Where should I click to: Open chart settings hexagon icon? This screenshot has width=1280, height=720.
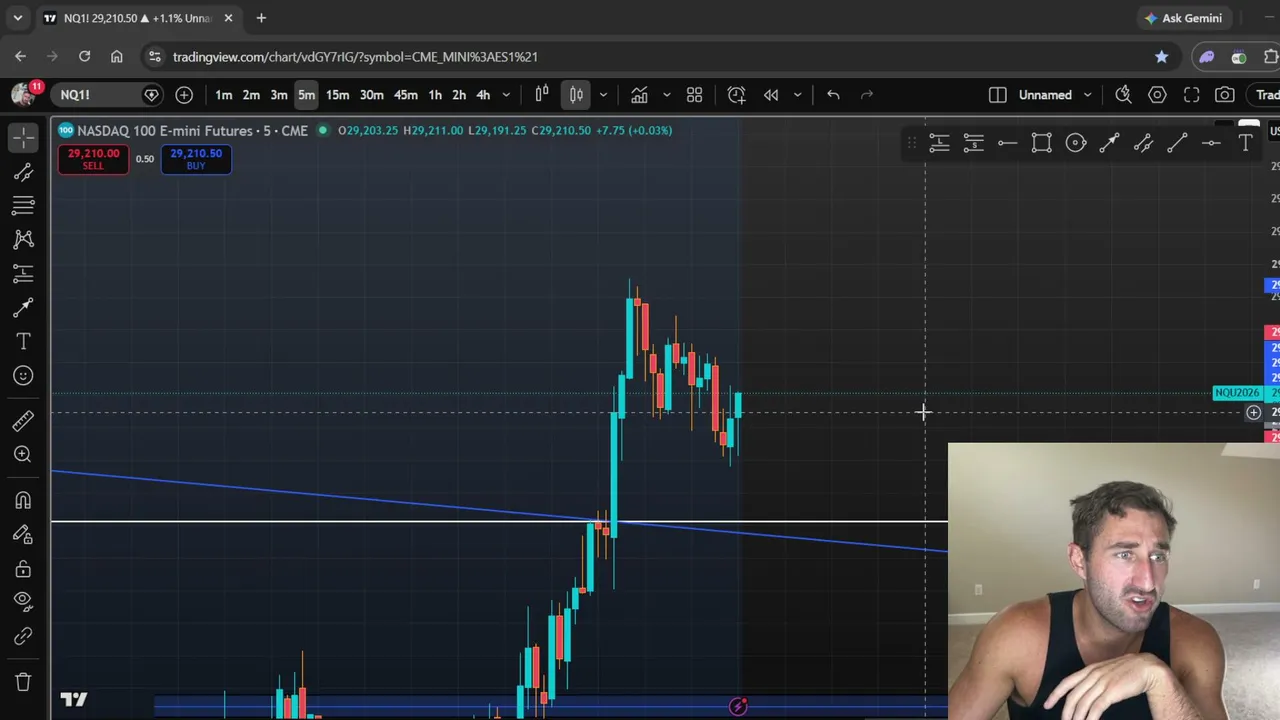click(1157, 95)
